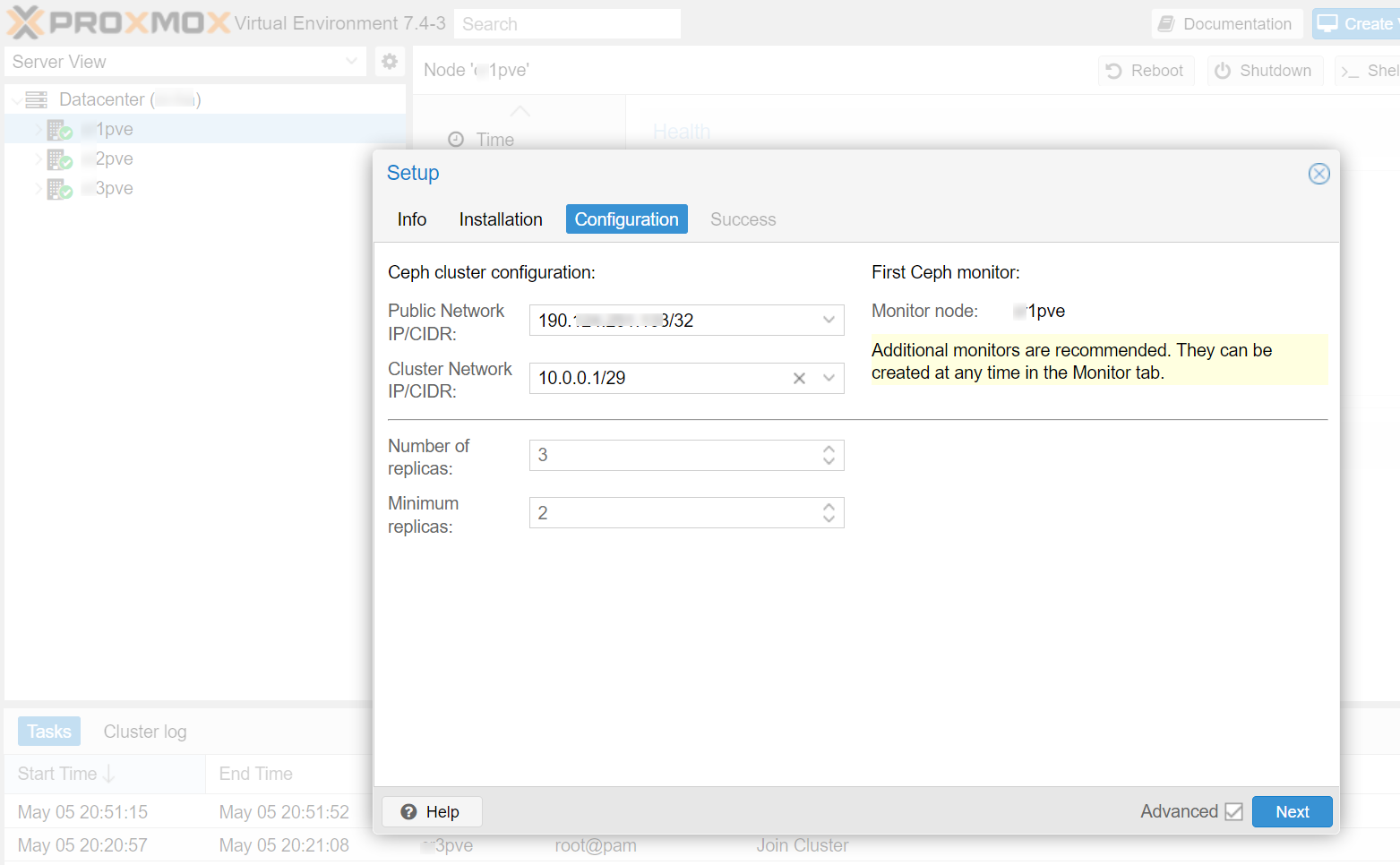Screen dimensions: 1400x865
Task: Expand the Cluster Network IP/CIDR dropdown arrow
Action: (x=829, y=378)
